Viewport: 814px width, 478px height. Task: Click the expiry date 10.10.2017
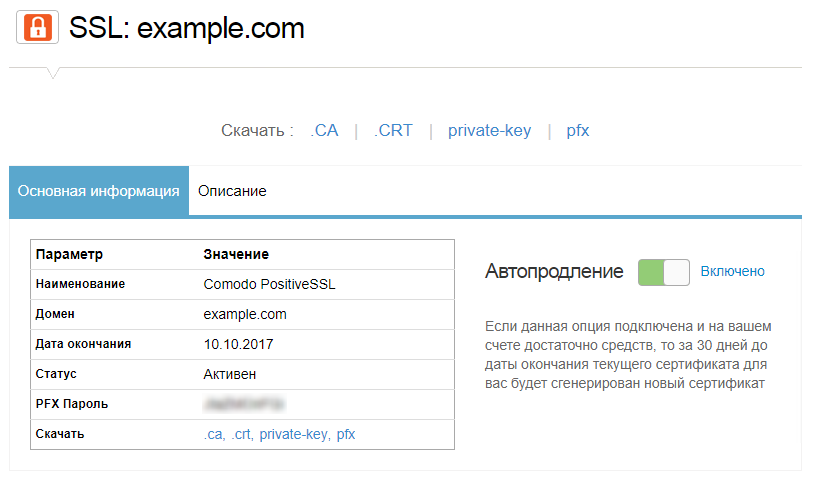point(238,344)
